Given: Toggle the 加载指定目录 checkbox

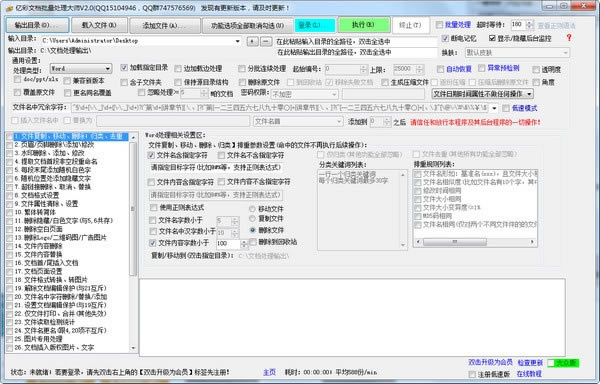Looking at the screenshot, I should [x=124, y=68].
